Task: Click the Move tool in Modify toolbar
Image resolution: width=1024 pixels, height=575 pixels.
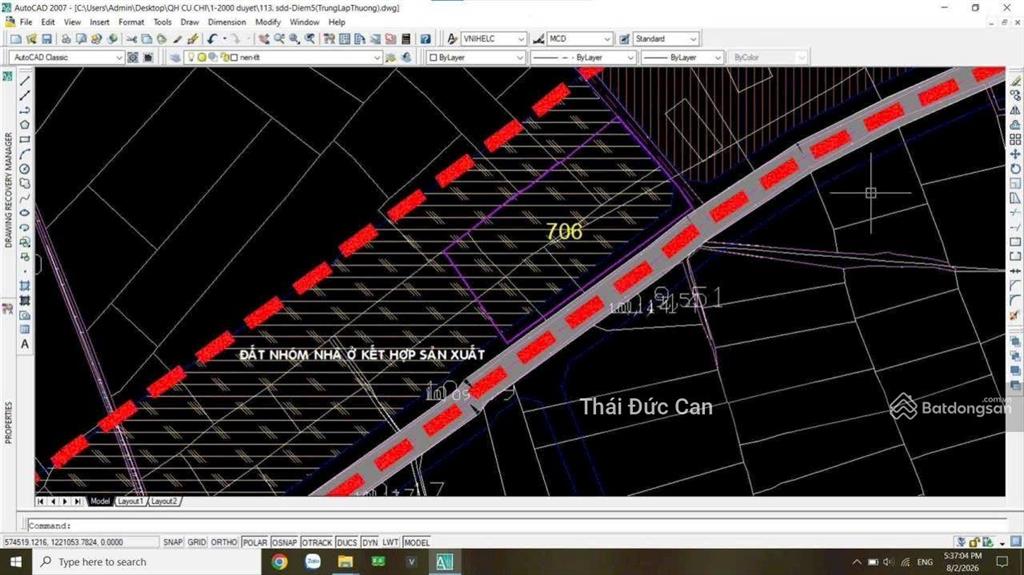Action: coord(1015,154)
